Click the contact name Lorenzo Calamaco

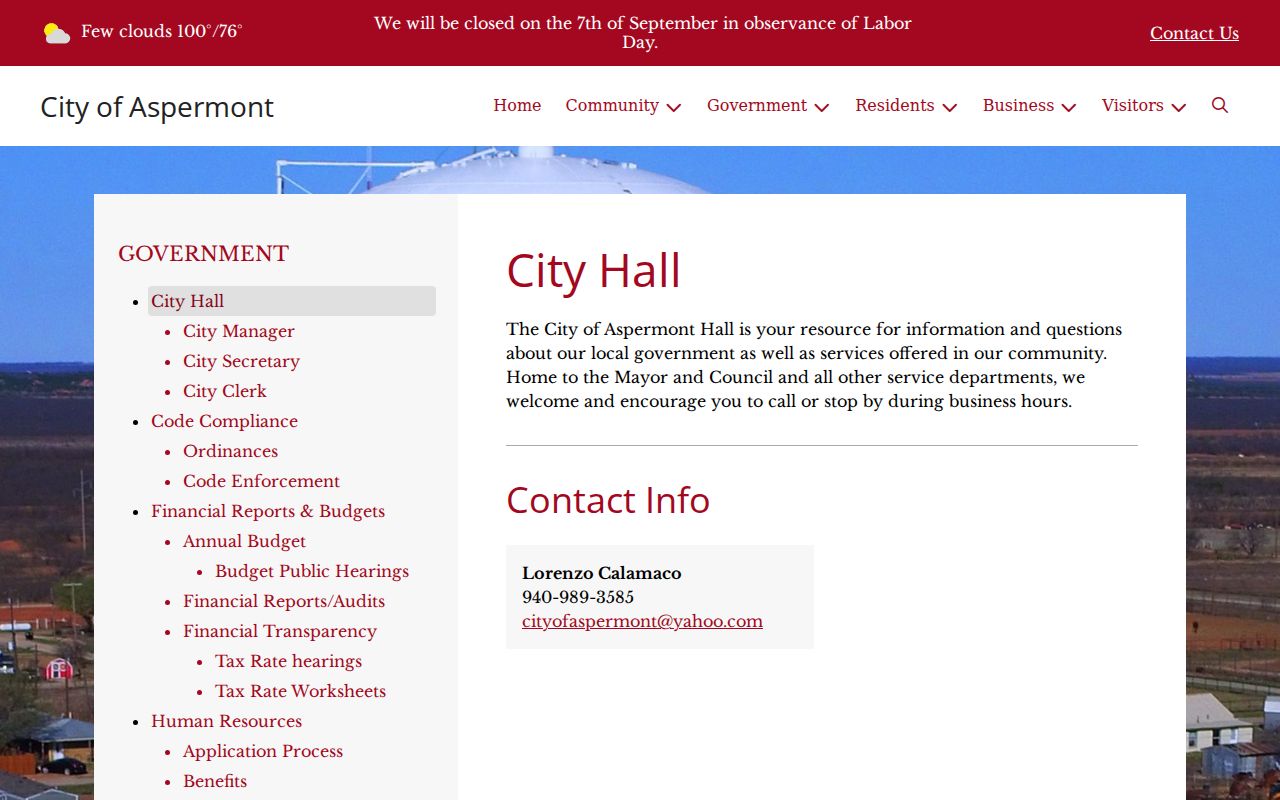pyautogui.click(x=602, y=573)
